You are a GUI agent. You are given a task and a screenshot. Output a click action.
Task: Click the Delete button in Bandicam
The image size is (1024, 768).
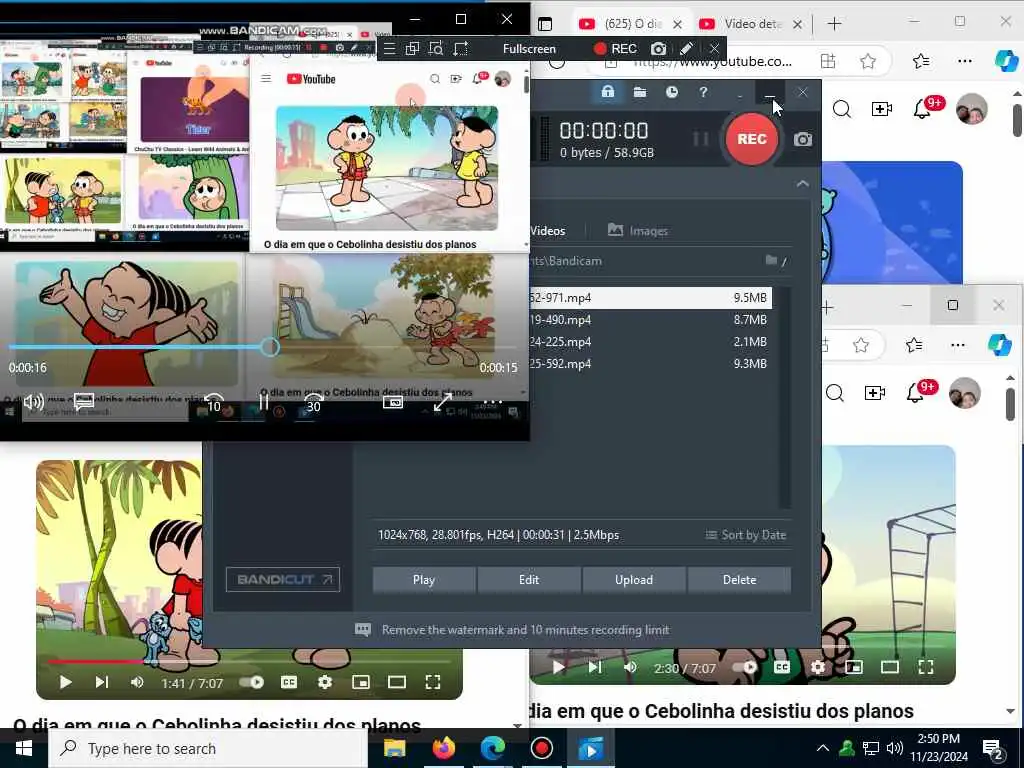tap(739, 580)
